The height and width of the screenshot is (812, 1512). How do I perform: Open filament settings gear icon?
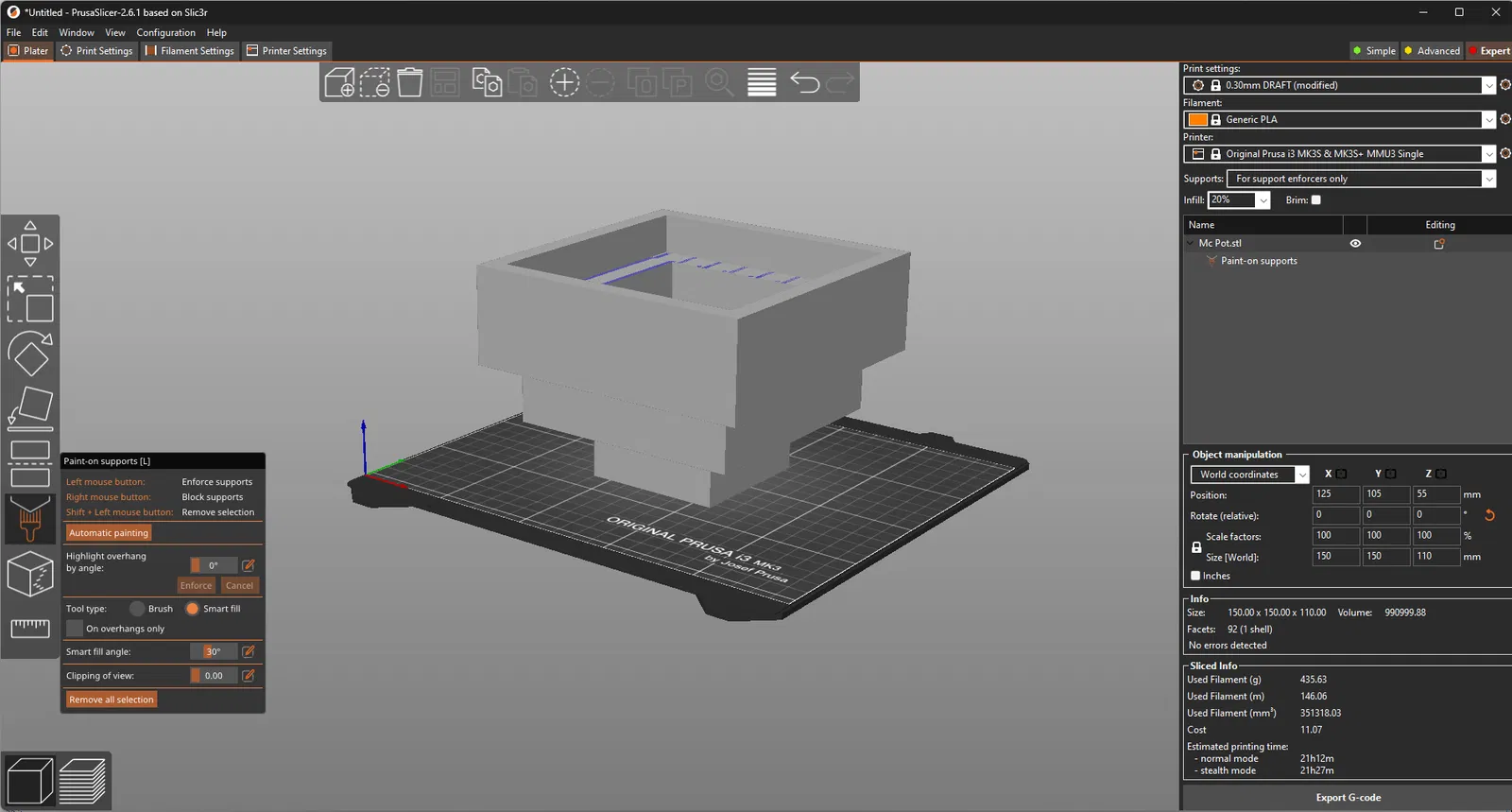(1505, 119)
